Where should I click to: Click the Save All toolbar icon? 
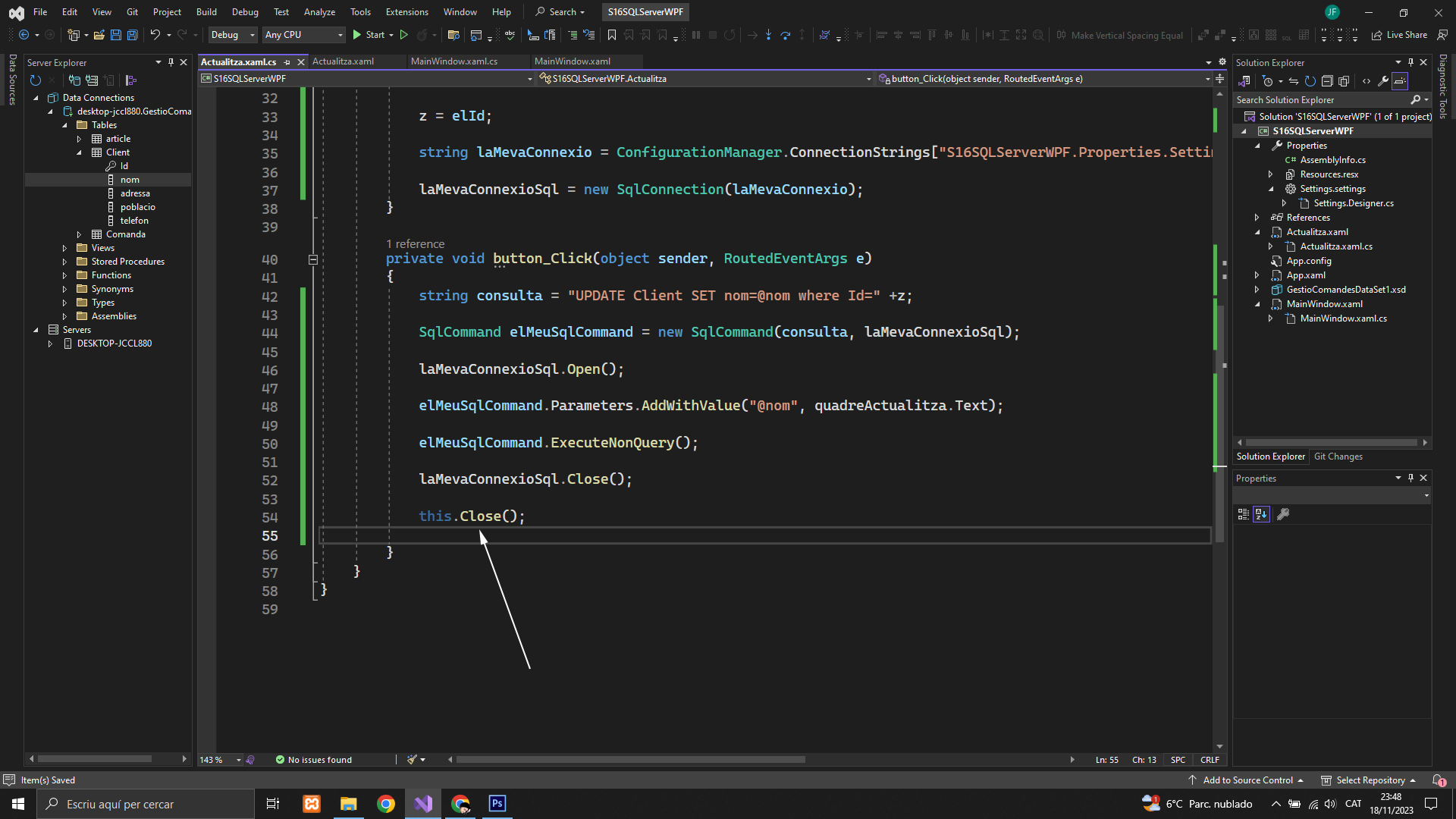pos(132,35)
